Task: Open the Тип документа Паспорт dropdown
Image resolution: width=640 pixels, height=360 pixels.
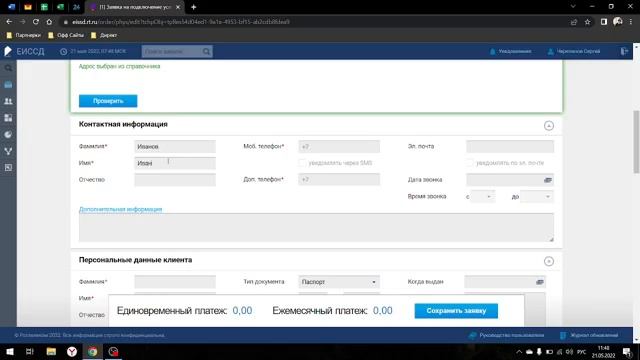Action: pyautogui.click(x=339, y=282)
